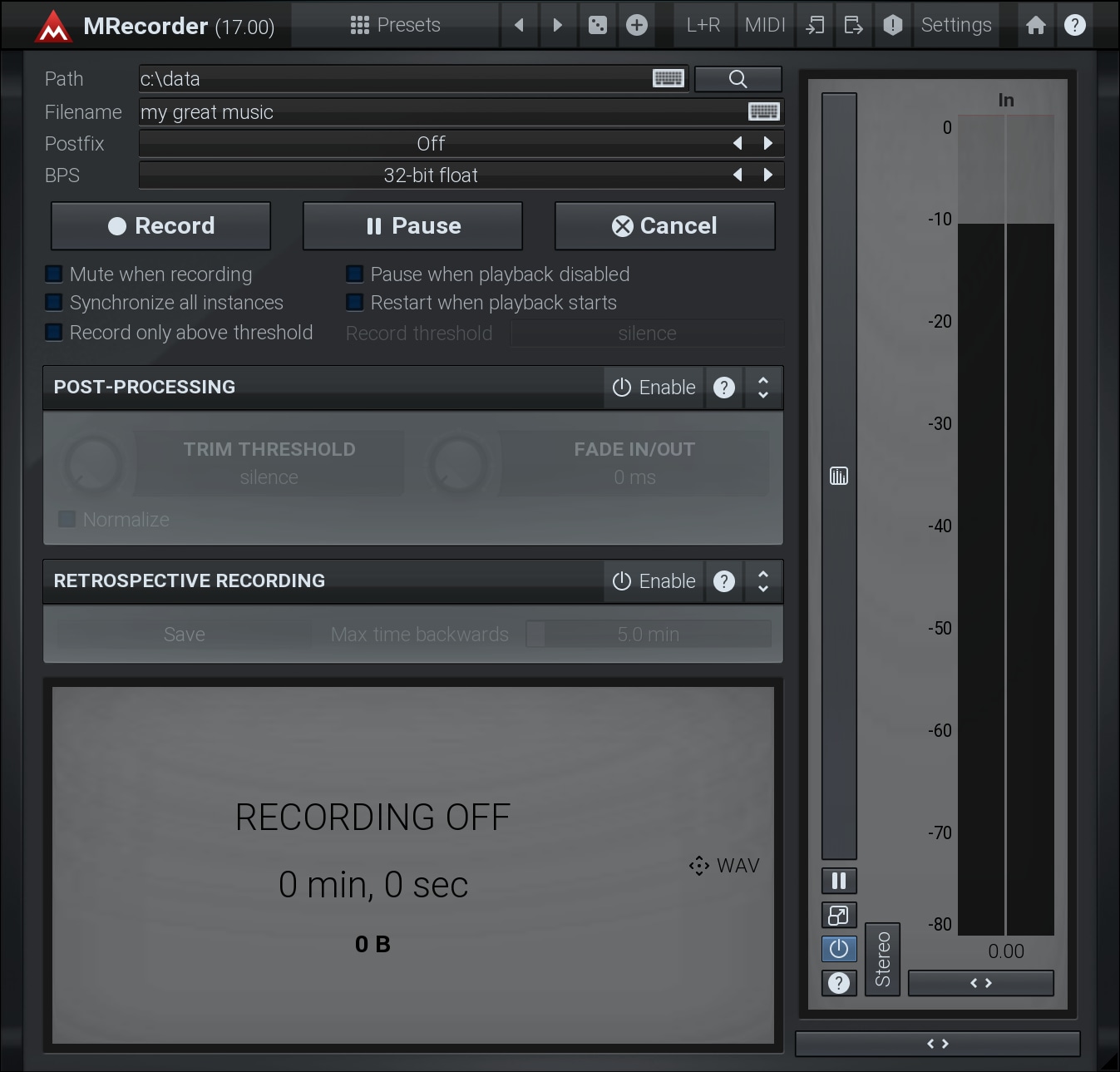
Task: Click the meter pause icon
Action: (x=839, y=881)
